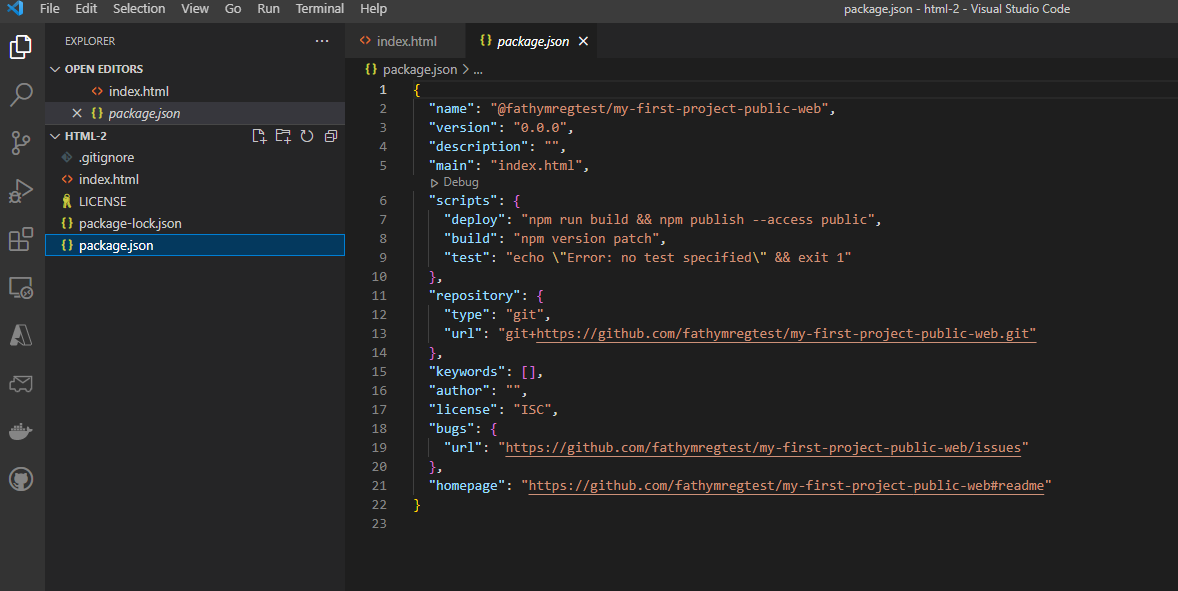Click package.json in the breadcrumb
Viewport: 1178px width, 591px height.
419,70
